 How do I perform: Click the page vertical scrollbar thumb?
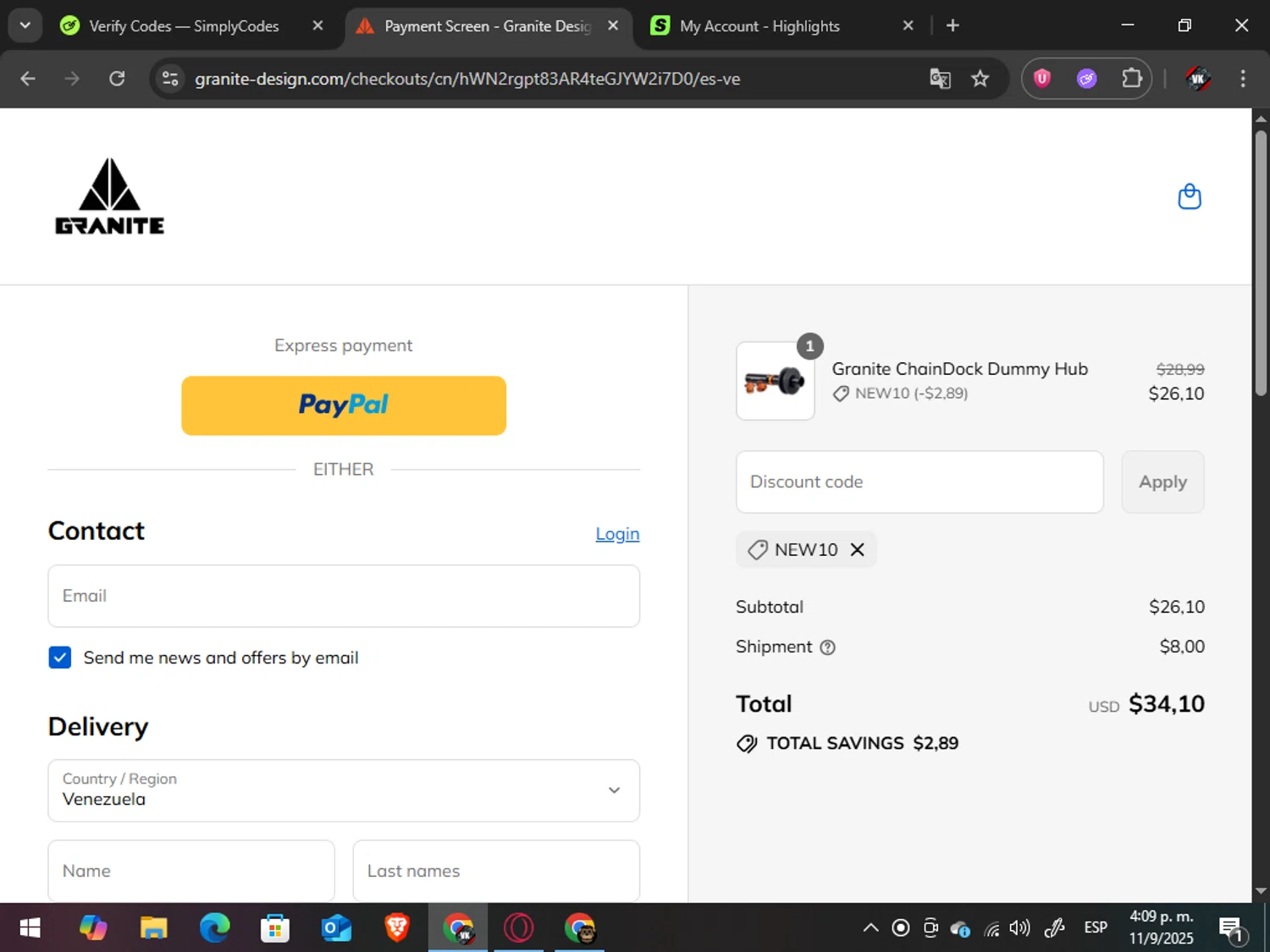pyautogui.click(x=1261, y=262)
